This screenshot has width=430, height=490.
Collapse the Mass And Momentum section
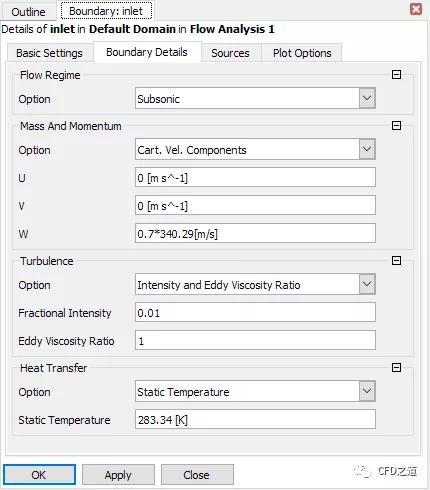[x=396, y=126]
